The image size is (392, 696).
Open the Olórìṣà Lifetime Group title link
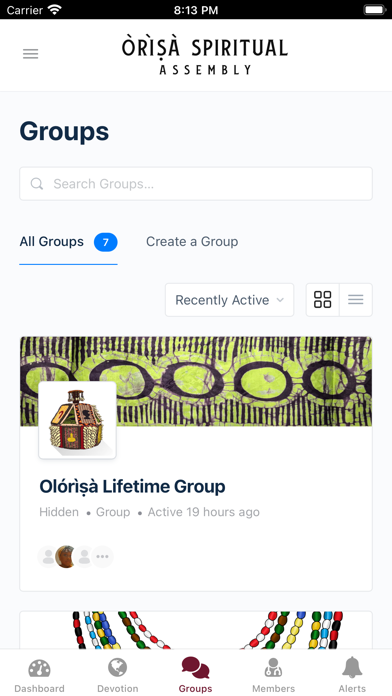click(x=132, y=486)
